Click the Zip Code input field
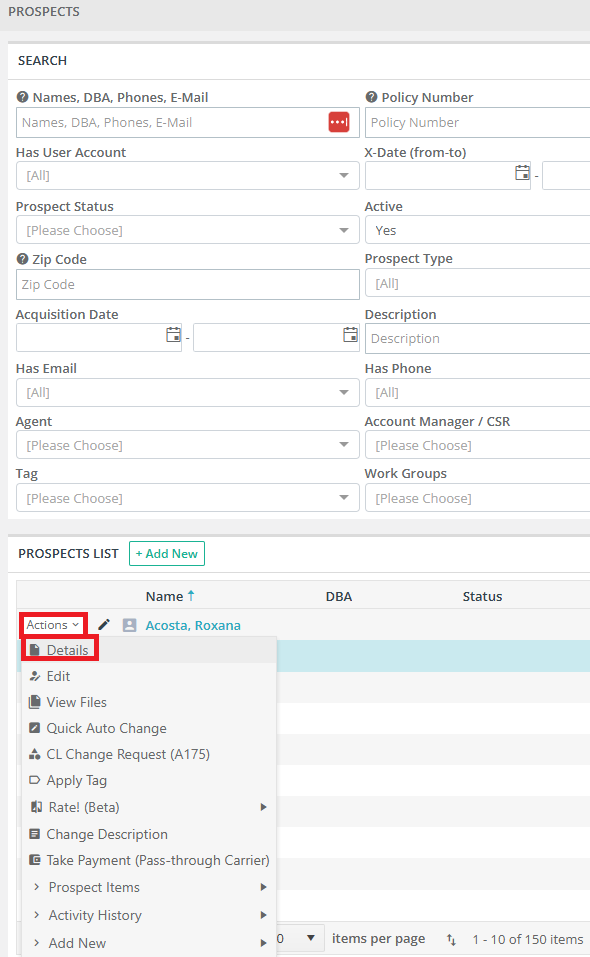 (187, 284)
